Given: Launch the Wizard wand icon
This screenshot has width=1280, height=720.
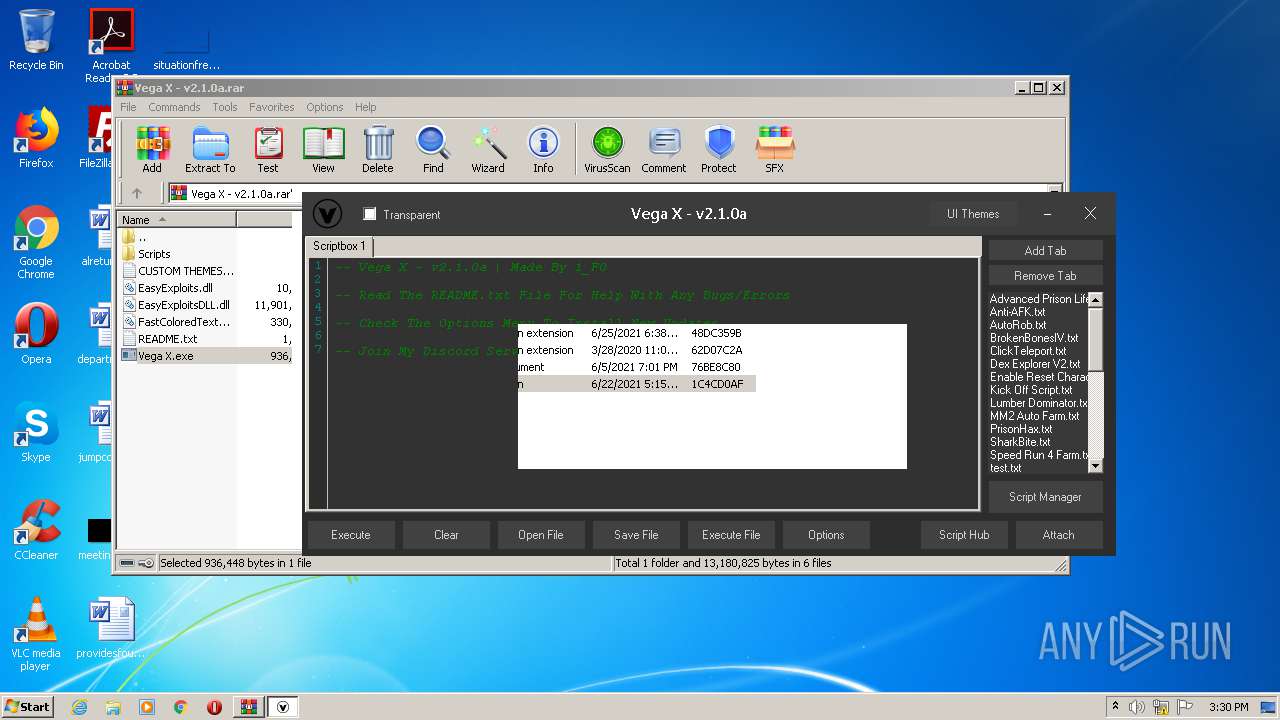Looking at the screenshot, I should coord(488,150).
